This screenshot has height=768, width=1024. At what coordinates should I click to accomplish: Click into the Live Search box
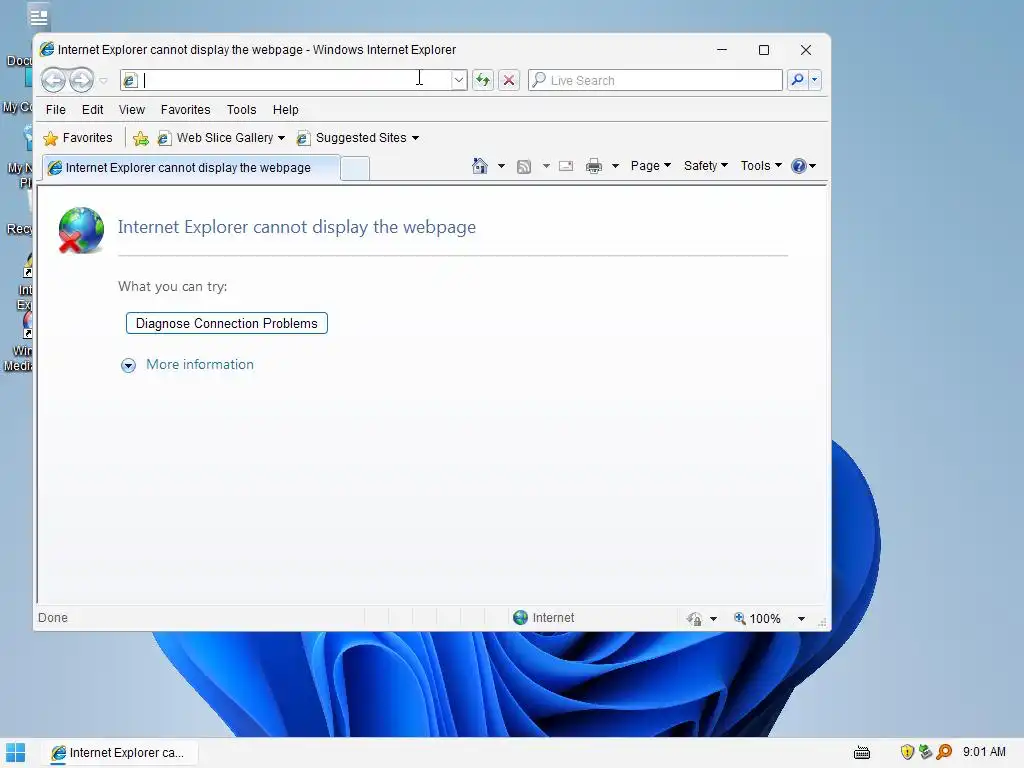pos(655,80)
